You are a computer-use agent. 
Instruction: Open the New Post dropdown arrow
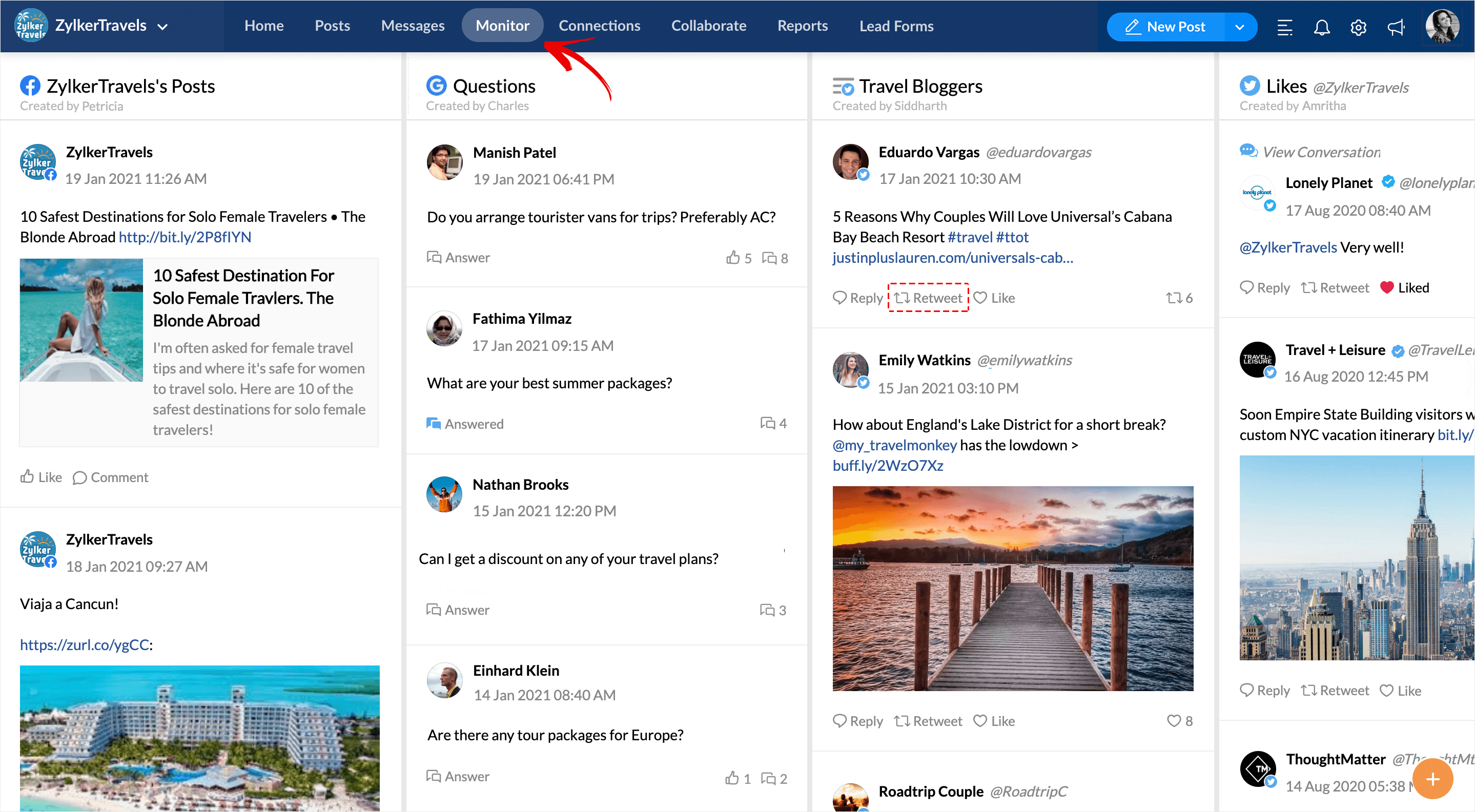tap(1240, 27)
